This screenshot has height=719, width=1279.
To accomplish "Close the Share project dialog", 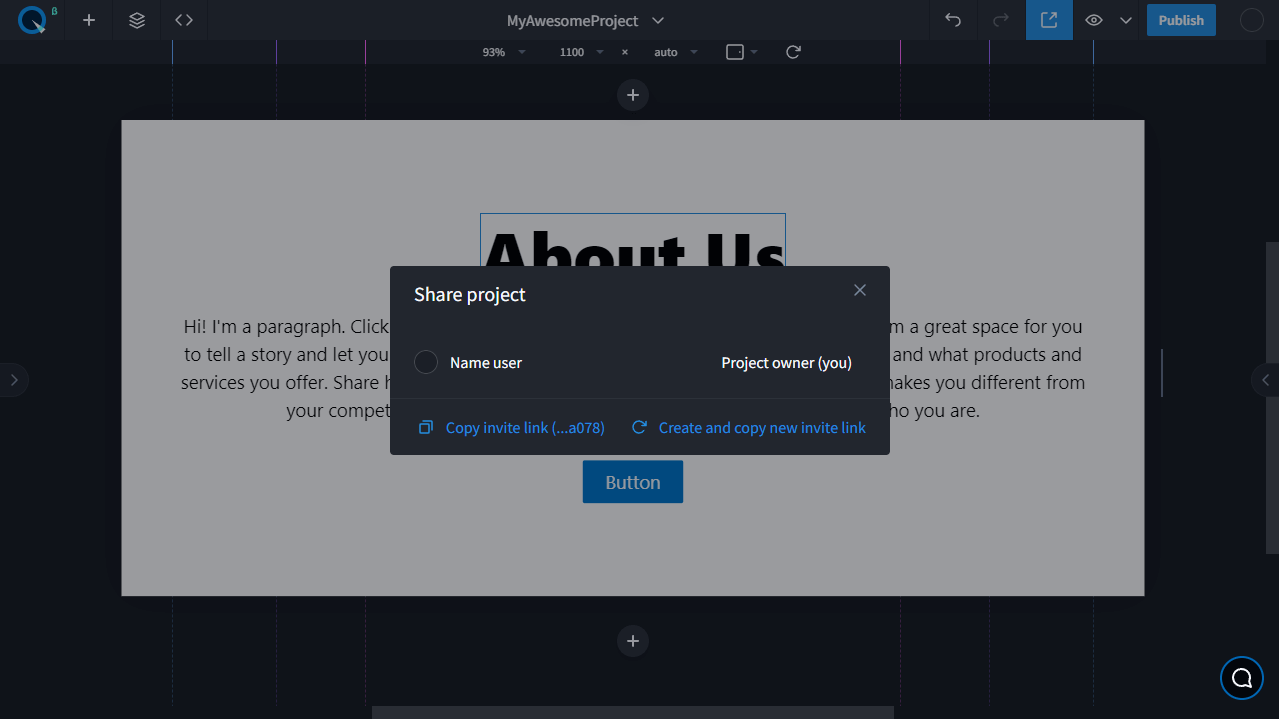I will coord(860,290).
